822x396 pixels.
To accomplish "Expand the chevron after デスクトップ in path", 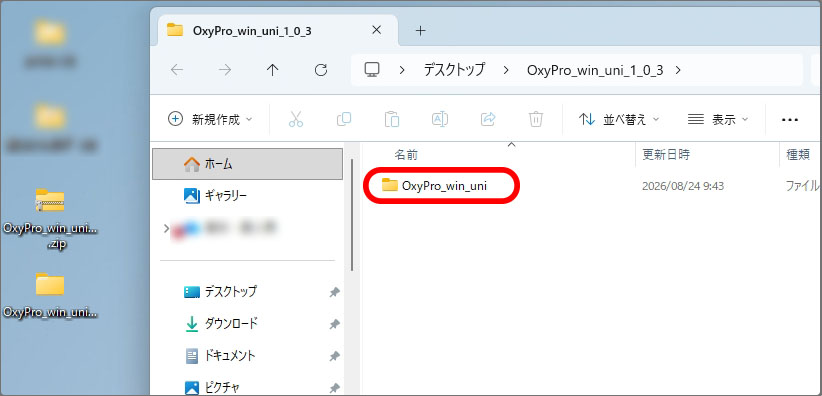I will click(x=506, y=70).
